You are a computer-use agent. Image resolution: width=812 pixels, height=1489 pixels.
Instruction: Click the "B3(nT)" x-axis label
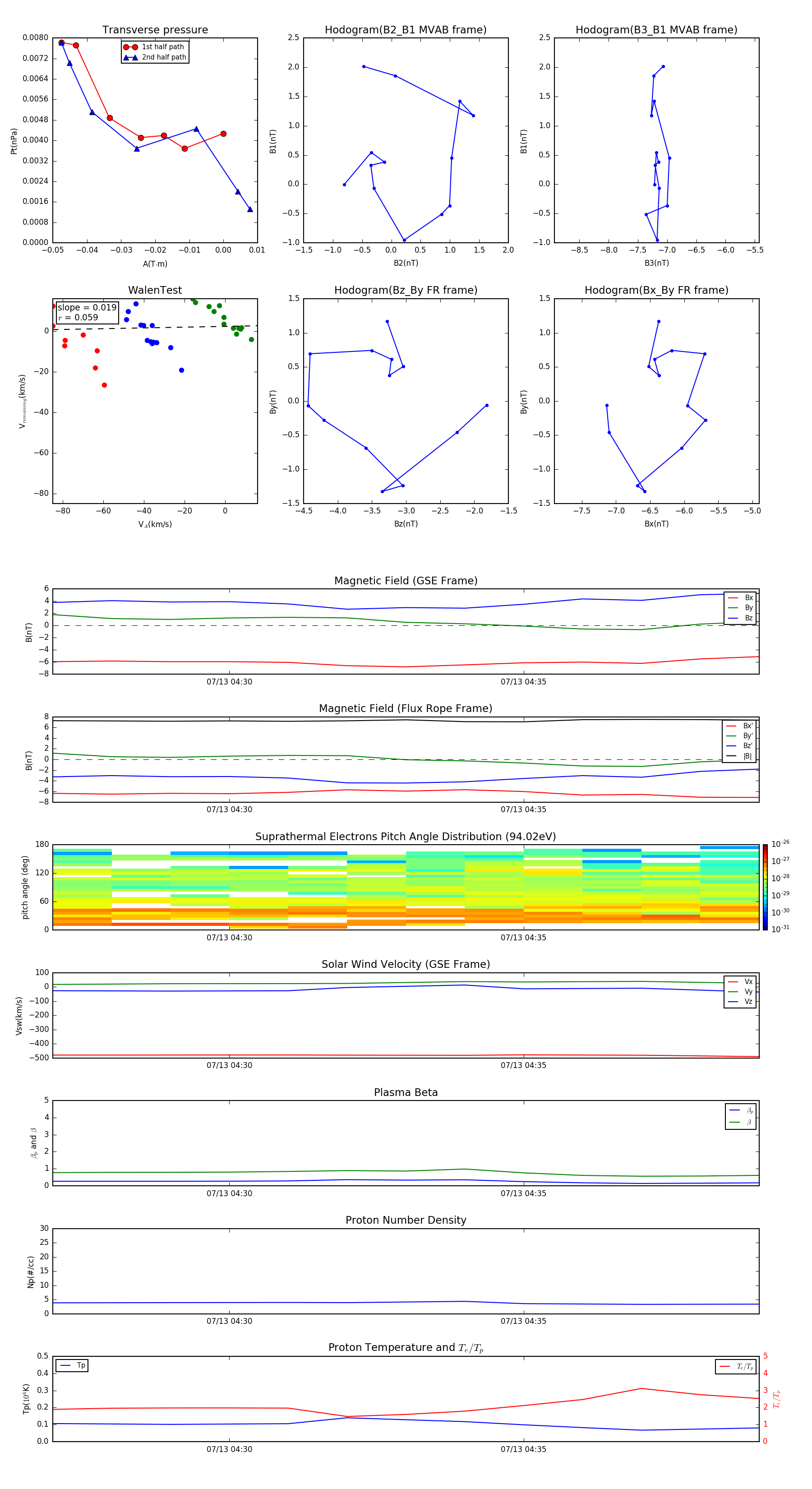click(656, 263)
